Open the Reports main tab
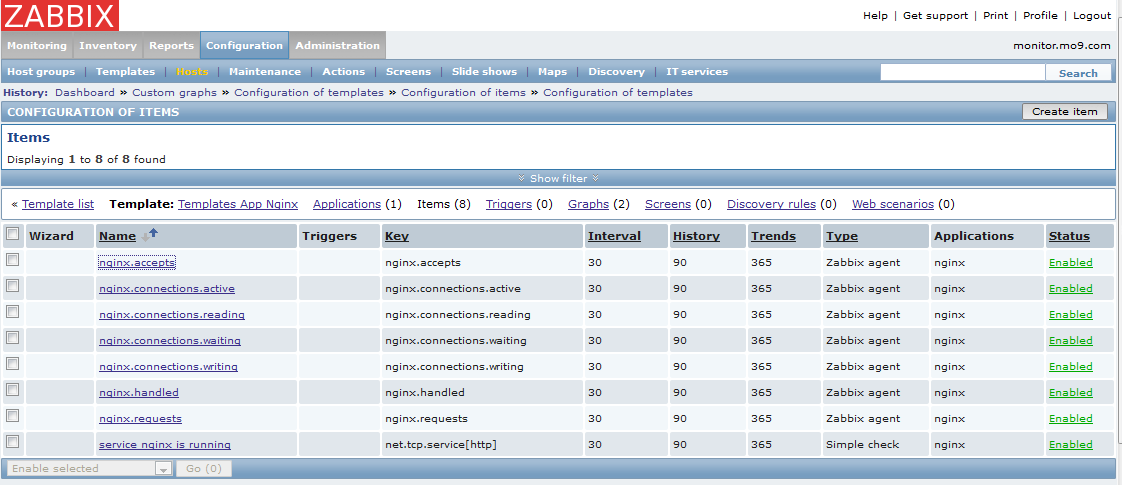1122x485 pixels. click(171, 45)
